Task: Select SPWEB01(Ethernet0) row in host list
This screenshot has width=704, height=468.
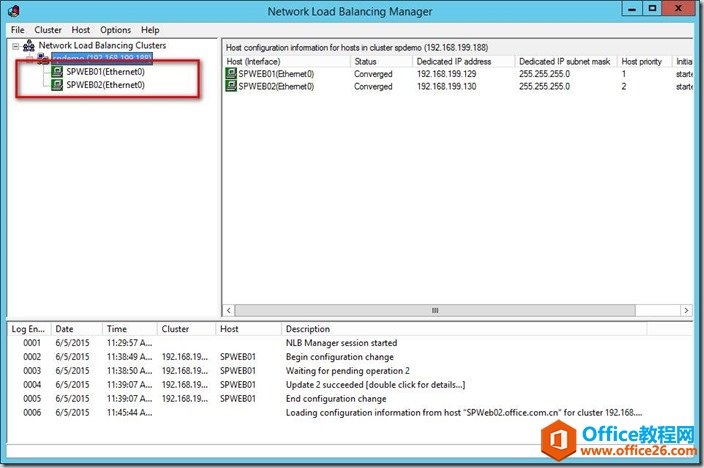Action: tap(458, 74)
